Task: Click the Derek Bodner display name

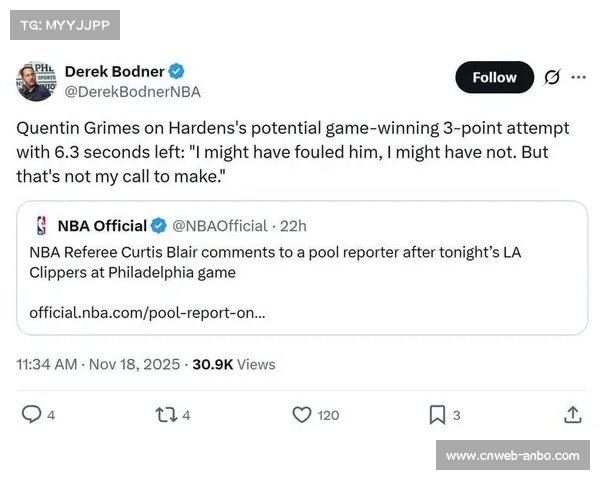Action: pos(115,71)
